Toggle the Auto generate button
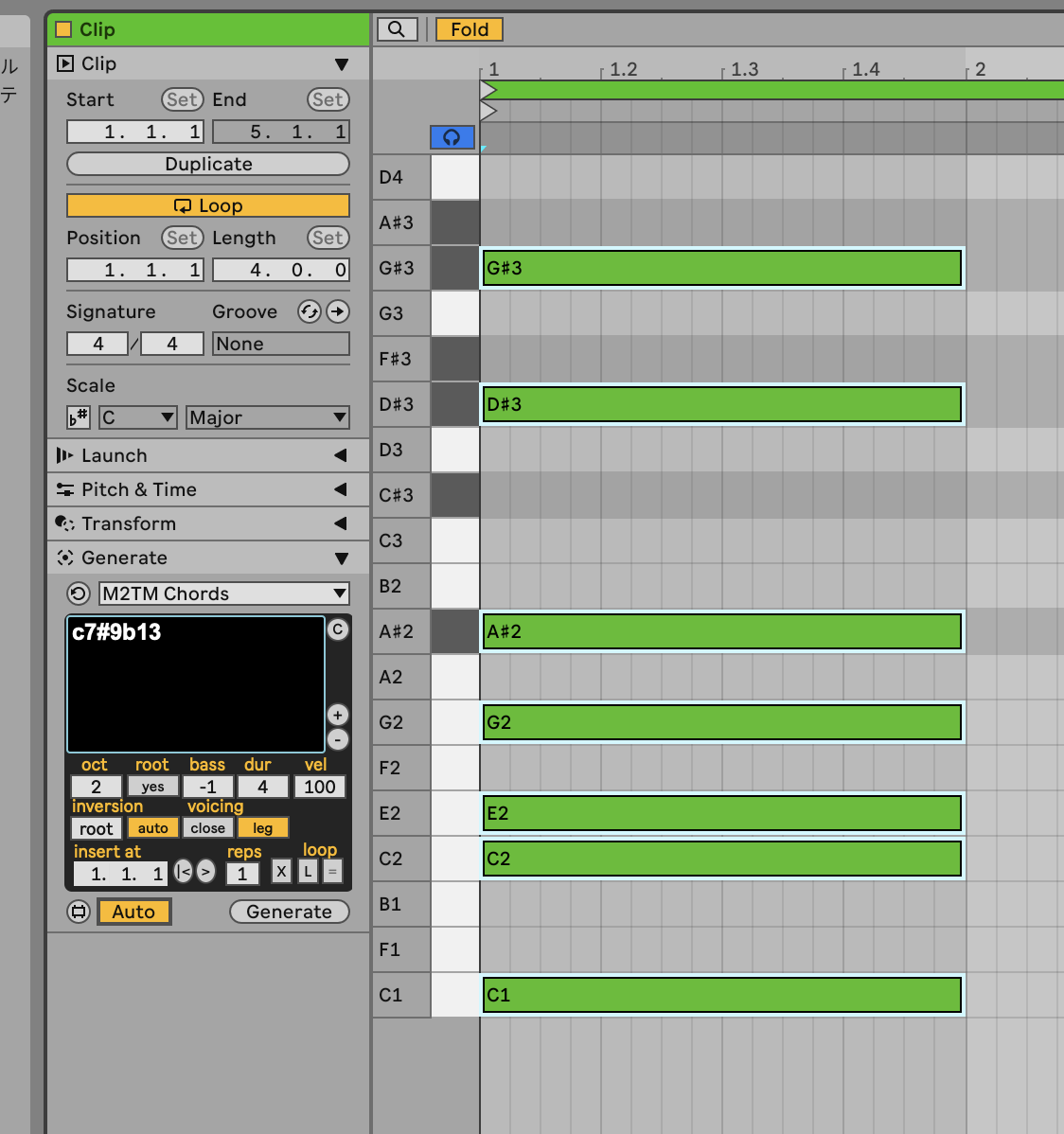This screenshot has height=1134, width=1064. point(133,912)
